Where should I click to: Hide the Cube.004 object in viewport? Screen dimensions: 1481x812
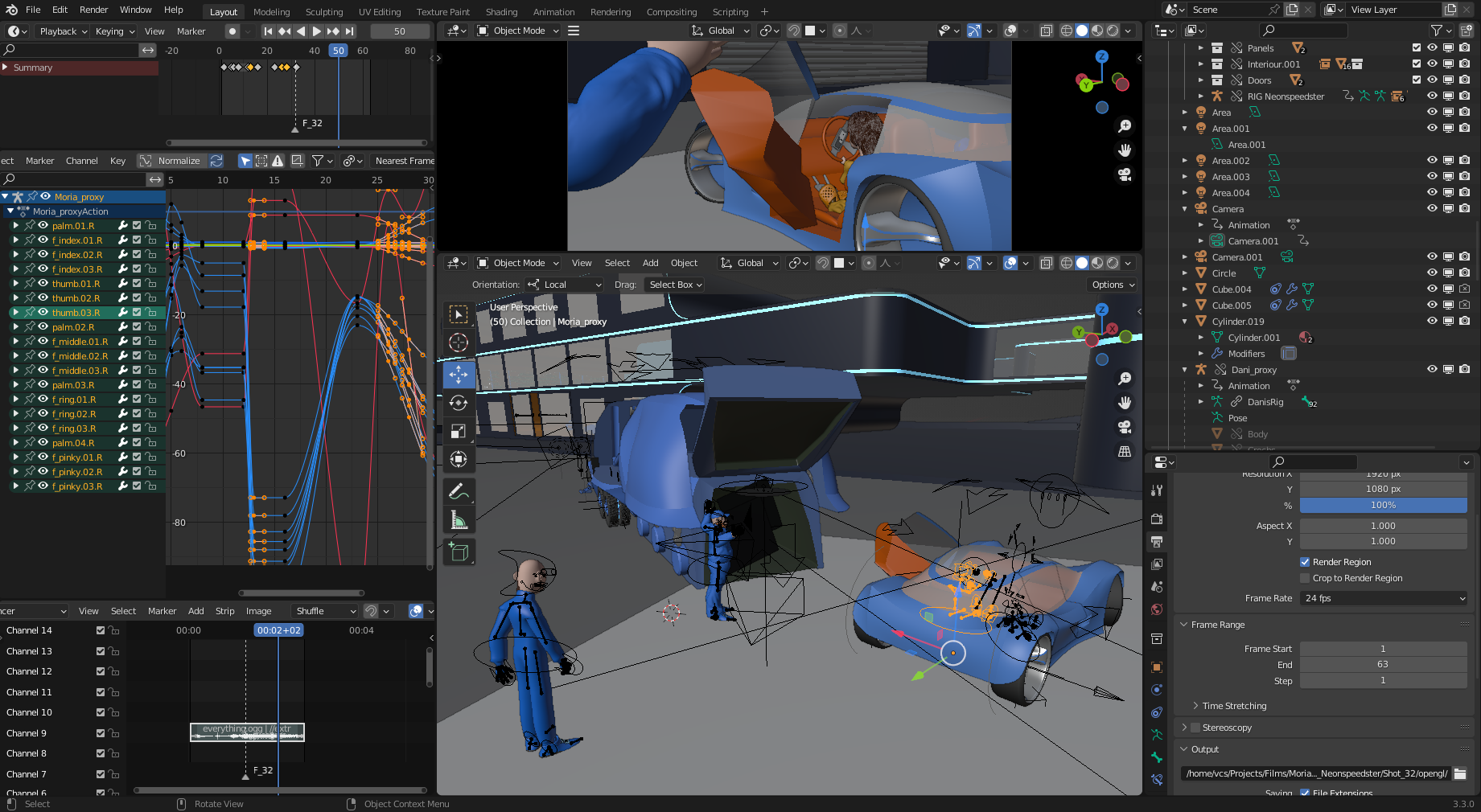coord(1432,289)
